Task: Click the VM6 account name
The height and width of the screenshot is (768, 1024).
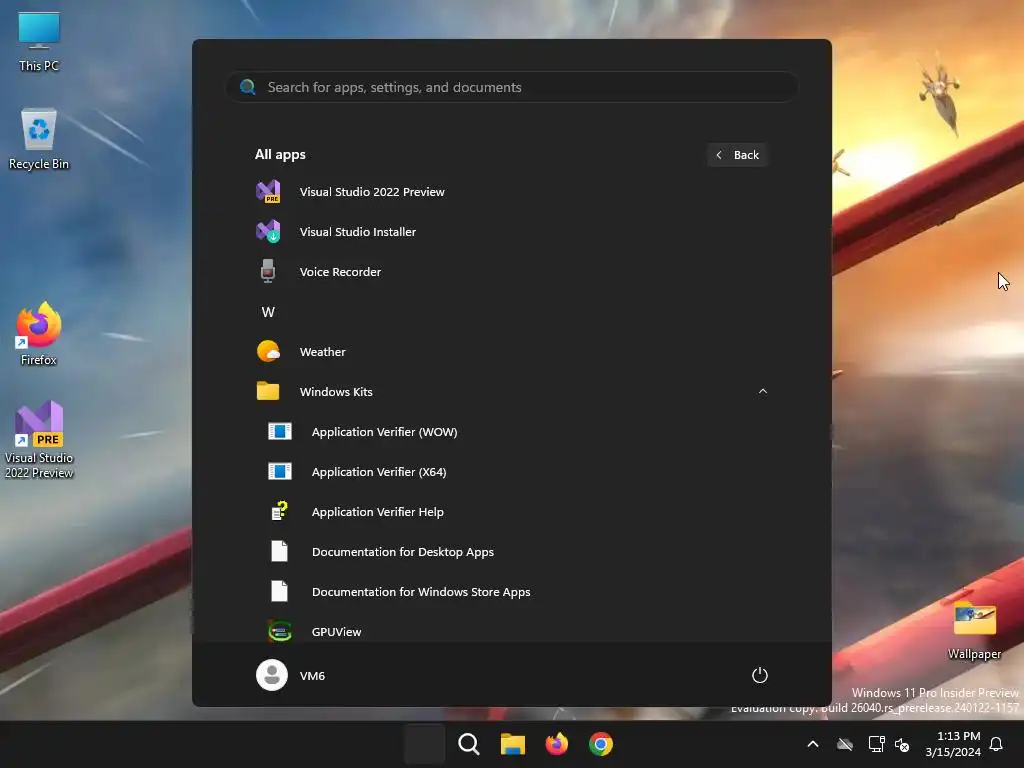Action: (x=312, y=676)
